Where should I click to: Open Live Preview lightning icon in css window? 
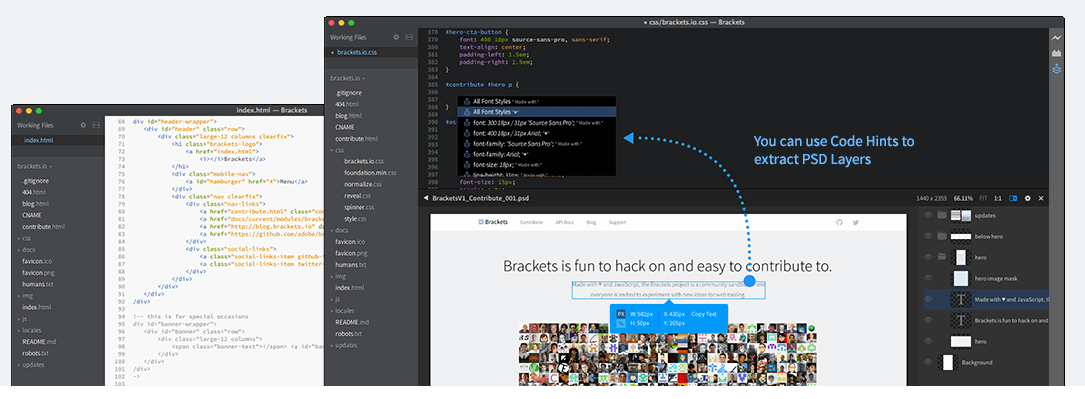(1056, 38)
